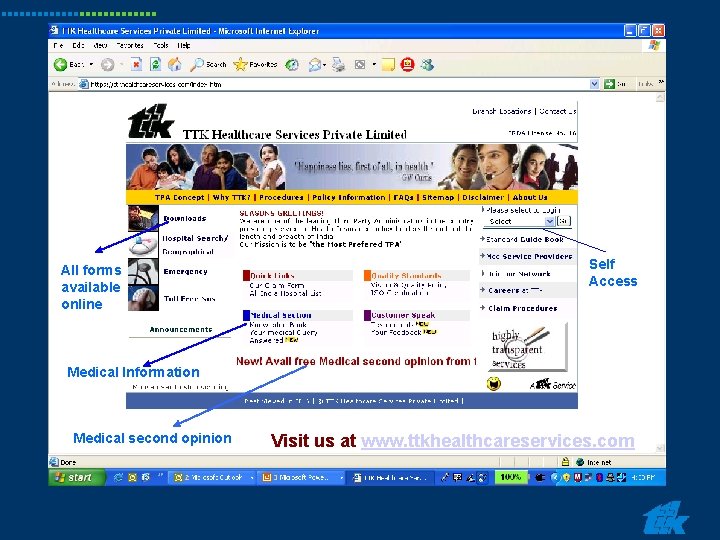
Task: Click Medical Section heading link
Action: point(281,315)
